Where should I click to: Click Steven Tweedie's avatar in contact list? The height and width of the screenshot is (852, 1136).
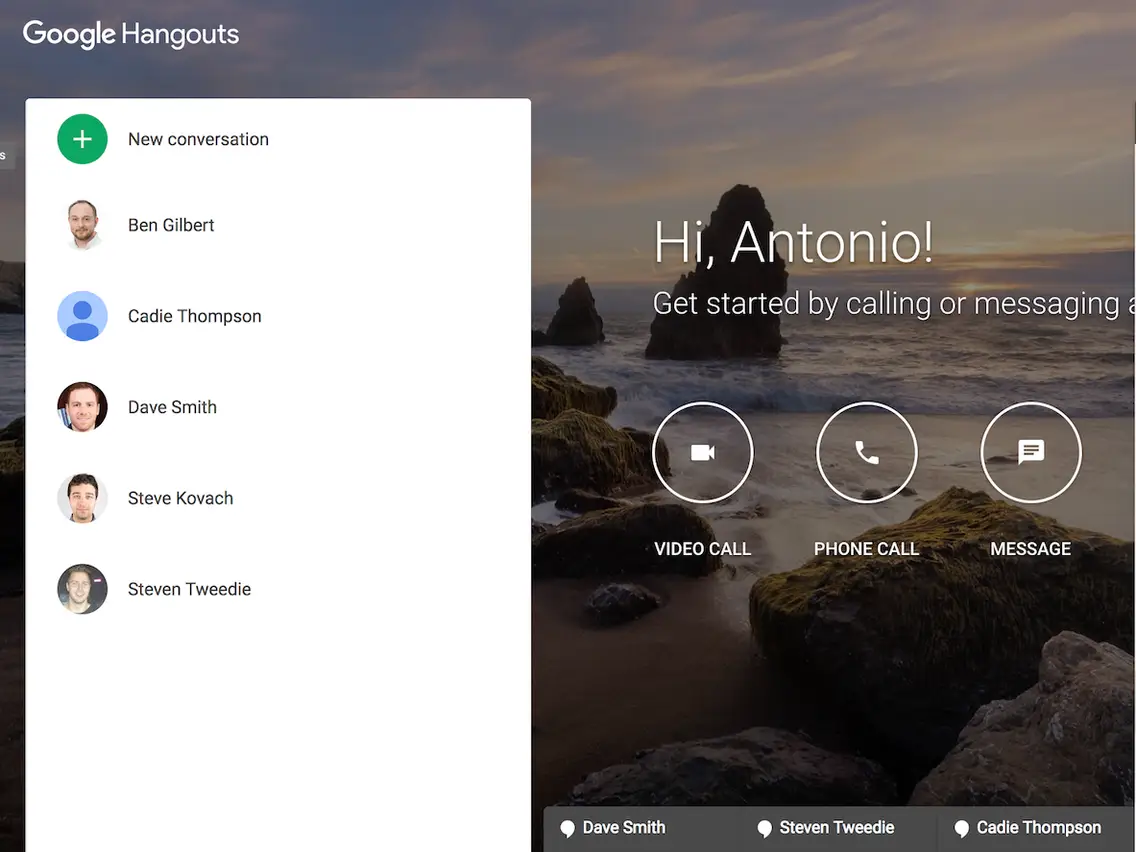tap(83, 589)
